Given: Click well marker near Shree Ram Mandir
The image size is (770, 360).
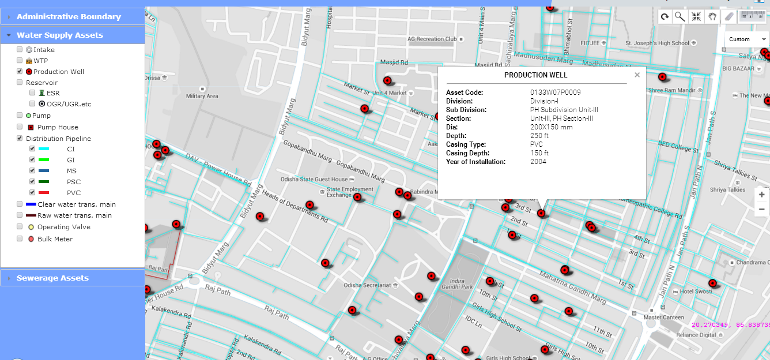Looking at the screenshot, I should point(662,77).
